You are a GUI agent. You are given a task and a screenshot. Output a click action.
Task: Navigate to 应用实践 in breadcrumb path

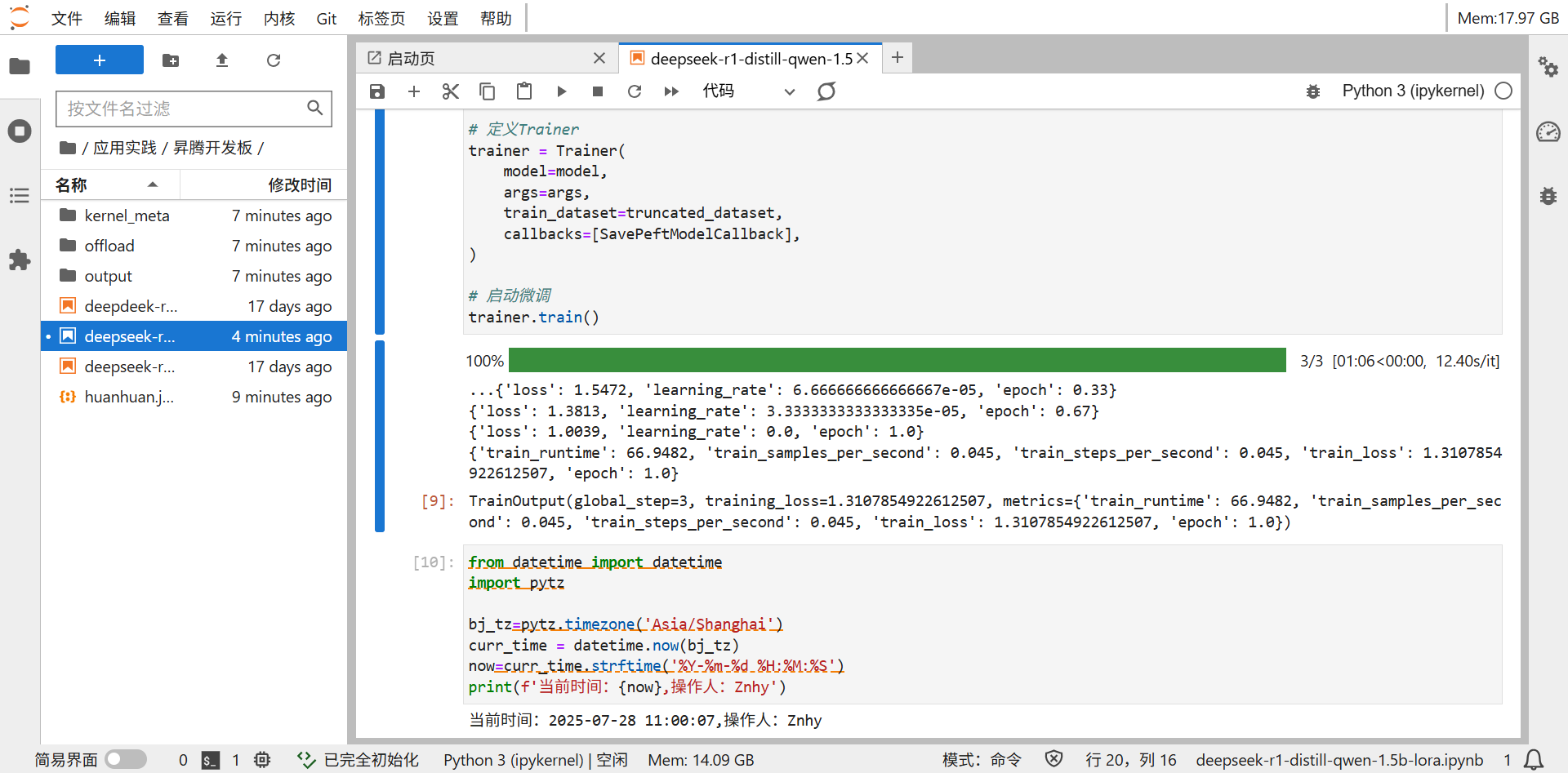tap(124, 148)
